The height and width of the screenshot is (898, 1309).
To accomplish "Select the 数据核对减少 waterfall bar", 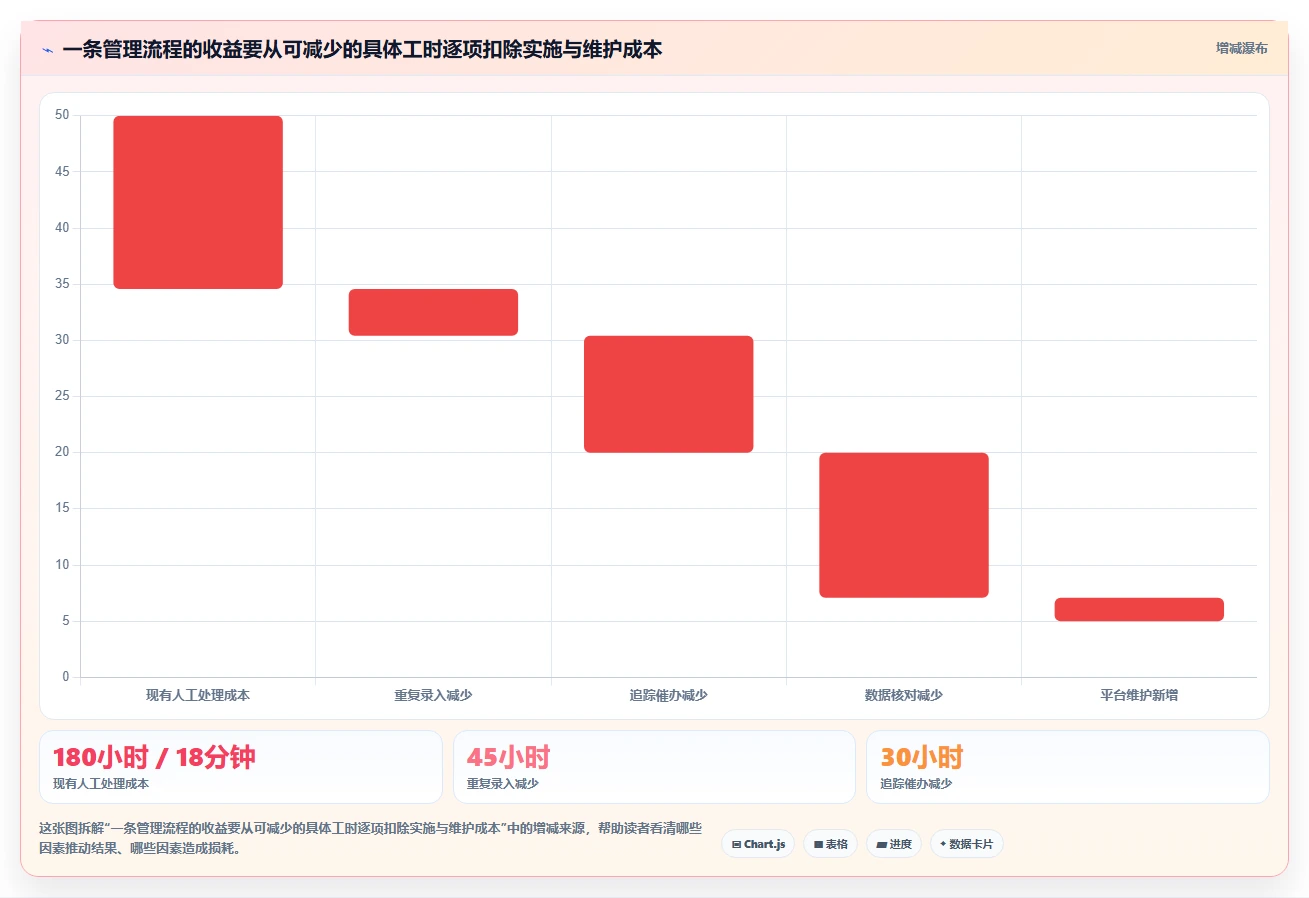I will 904,525.
